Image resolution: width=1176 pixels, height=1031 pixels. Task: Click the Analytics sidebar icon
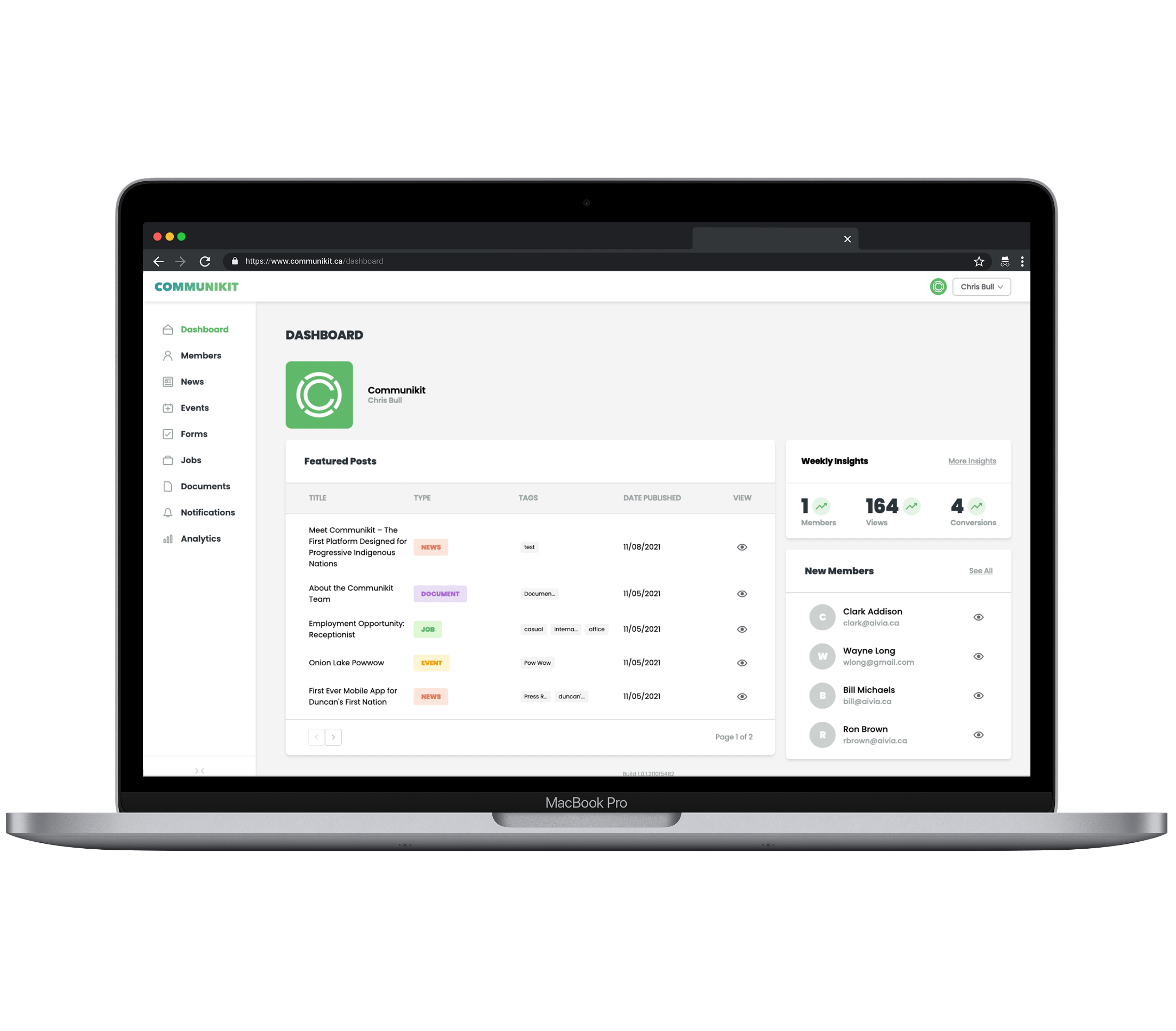pos(169,538)
